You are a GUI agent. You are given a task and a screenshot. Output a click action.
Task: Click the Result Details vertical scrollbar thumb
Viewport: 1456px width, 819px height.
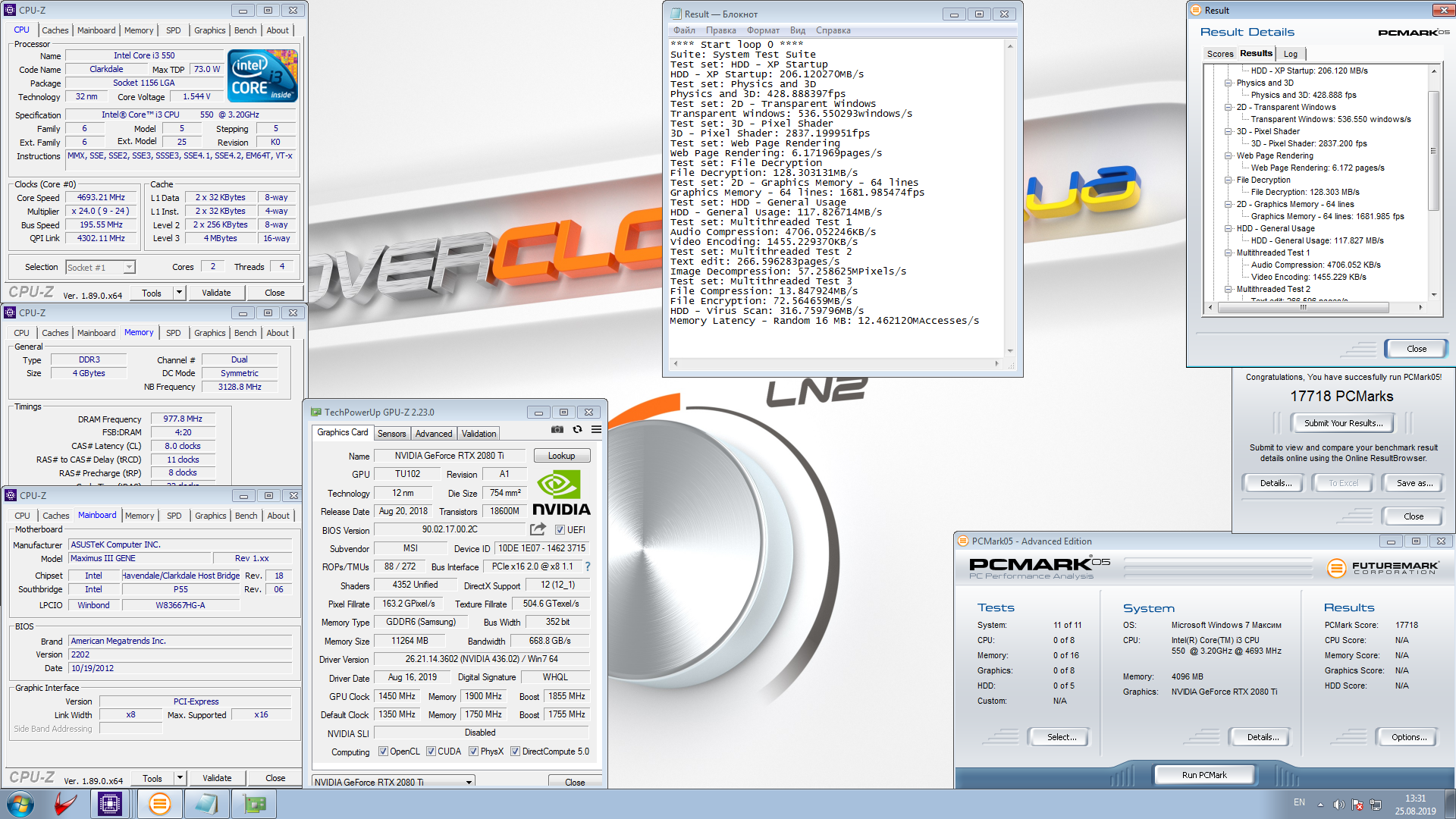coord(1433,151)
